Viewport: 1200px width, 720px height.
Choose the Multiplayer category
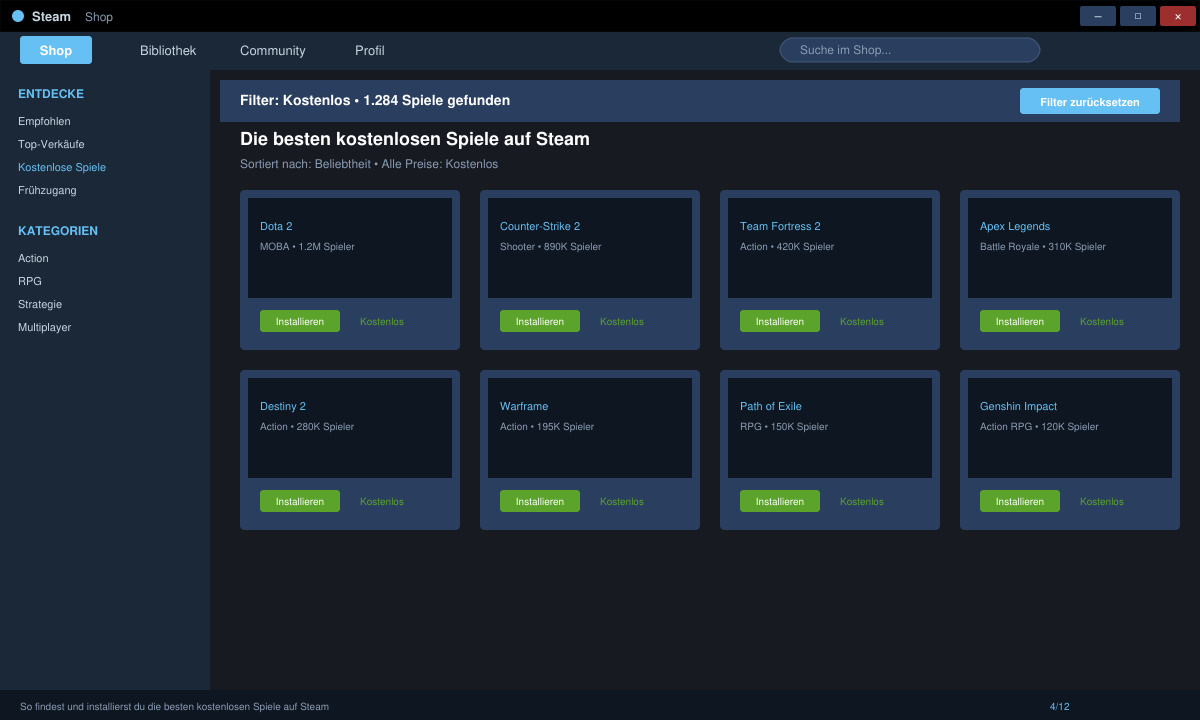[45, 327]
